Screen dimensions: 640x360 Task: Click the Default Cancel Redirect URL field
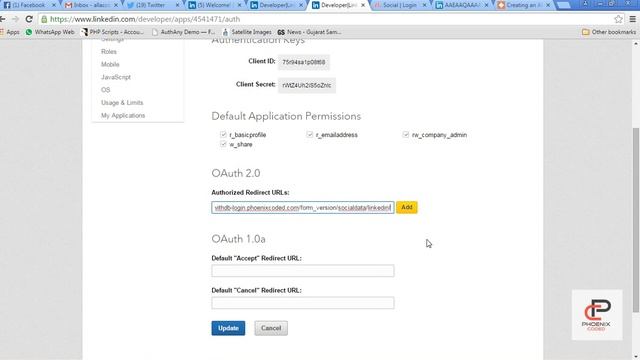(x=303, y=303)
